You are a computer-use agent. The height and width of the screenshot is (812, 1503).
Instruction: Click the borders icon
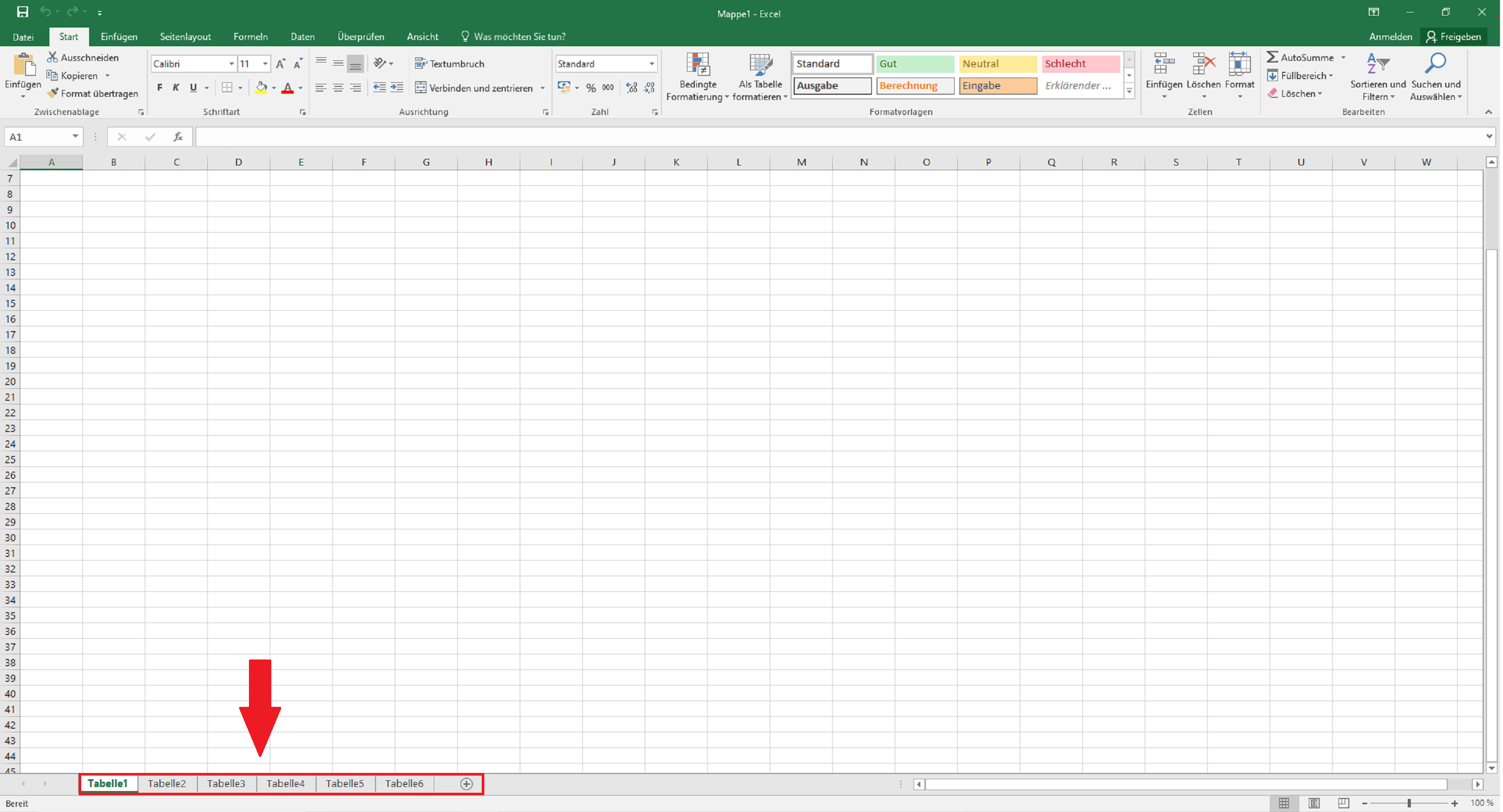(x=227, y=87)
